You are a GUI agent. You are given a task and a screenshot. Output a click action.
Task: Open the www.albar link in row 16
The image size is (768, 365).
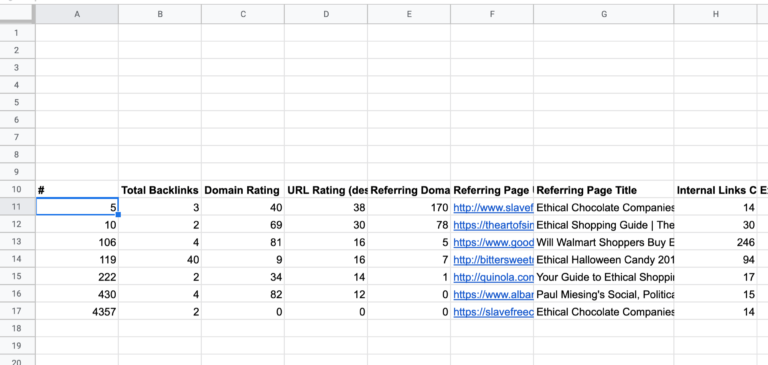493,295
